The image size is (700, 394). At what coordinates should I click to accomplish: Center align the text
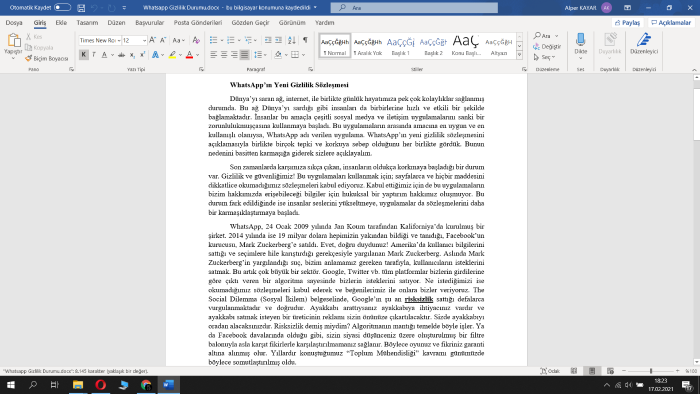click(224, 55)
